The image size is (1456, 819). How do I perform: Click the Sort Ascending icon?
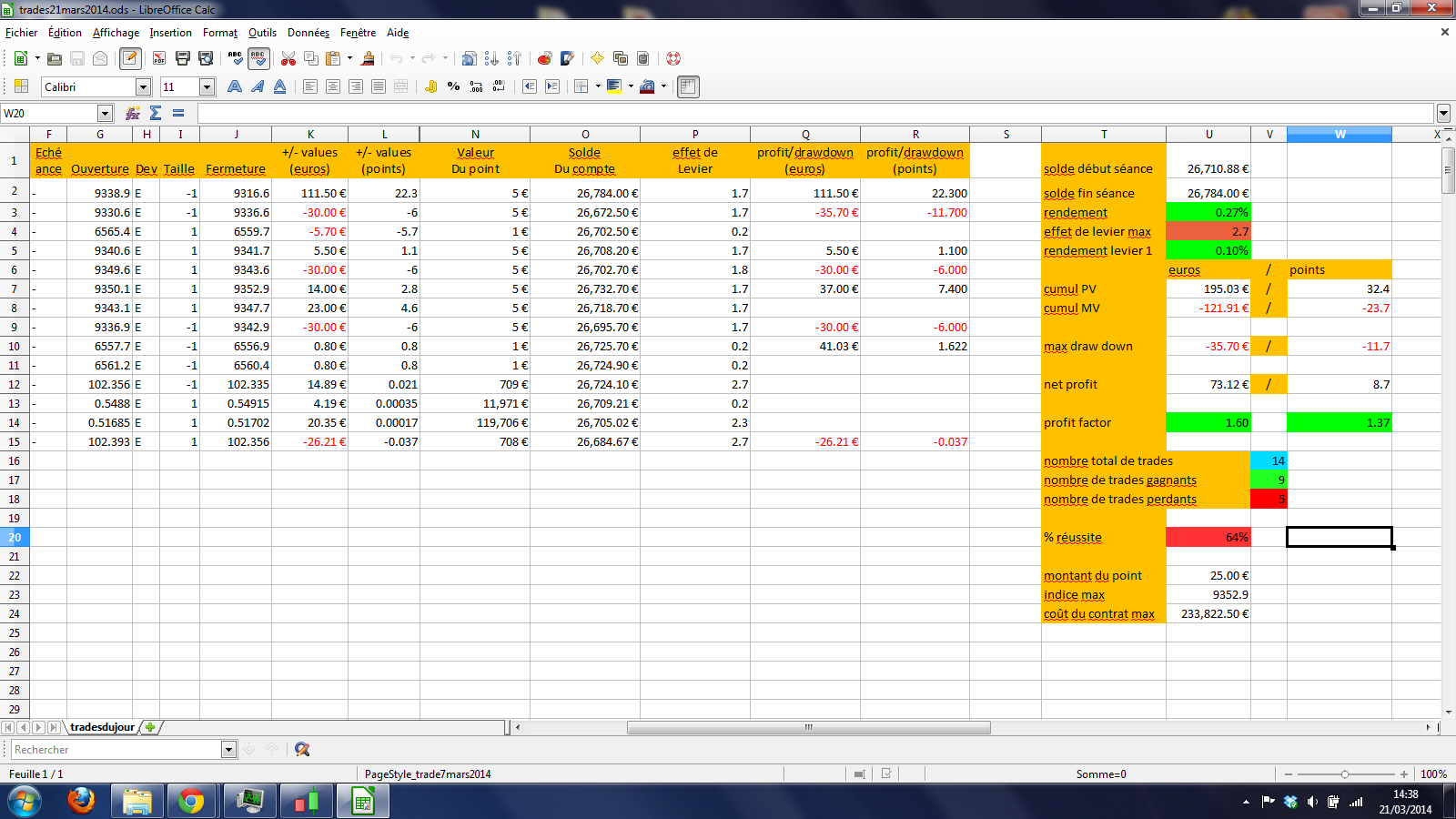click(x=491, y=58)
